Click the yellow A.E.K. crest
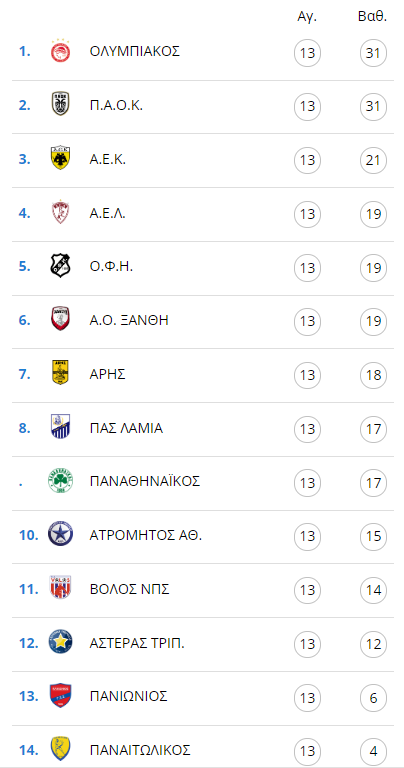 click(x=61, y=159)
